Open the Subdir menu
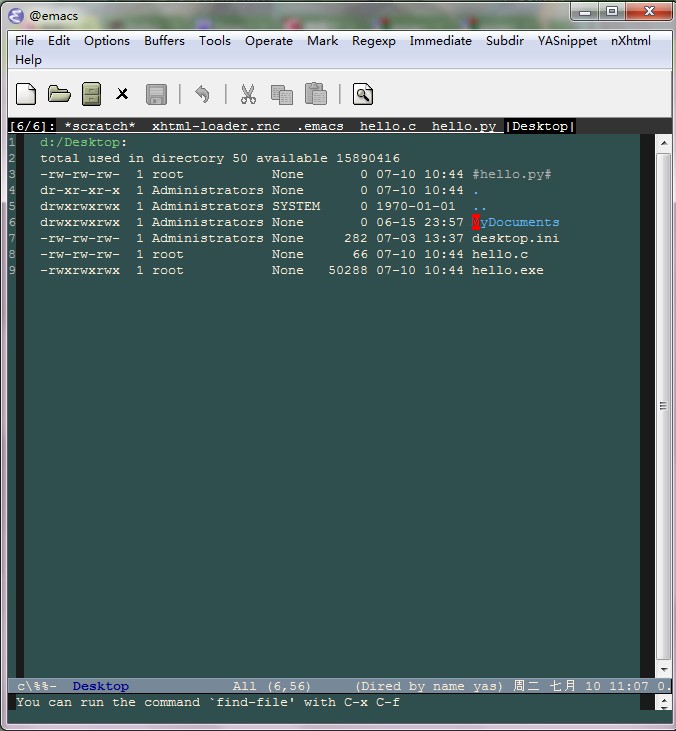This screenshot has height=731, width=676. click(x=504, y=41)
